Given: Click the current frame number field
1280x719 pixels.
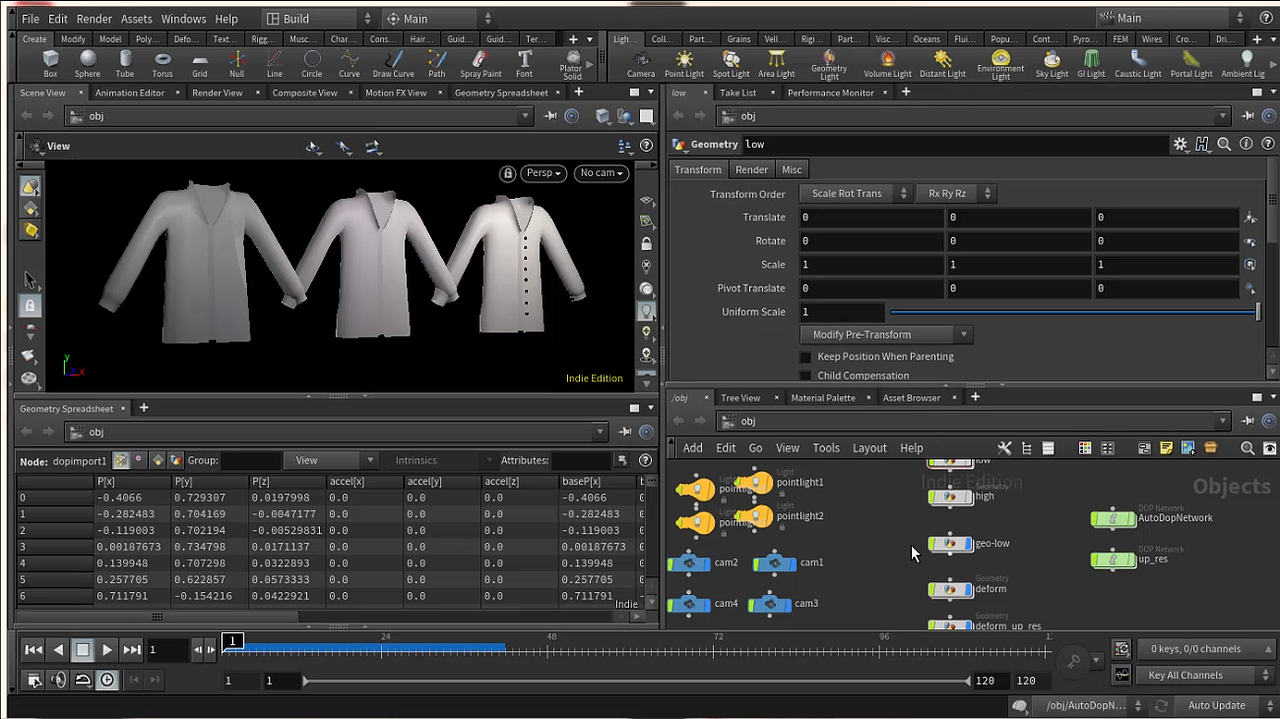Looking at the screenshot, I should tap(167, 650).
